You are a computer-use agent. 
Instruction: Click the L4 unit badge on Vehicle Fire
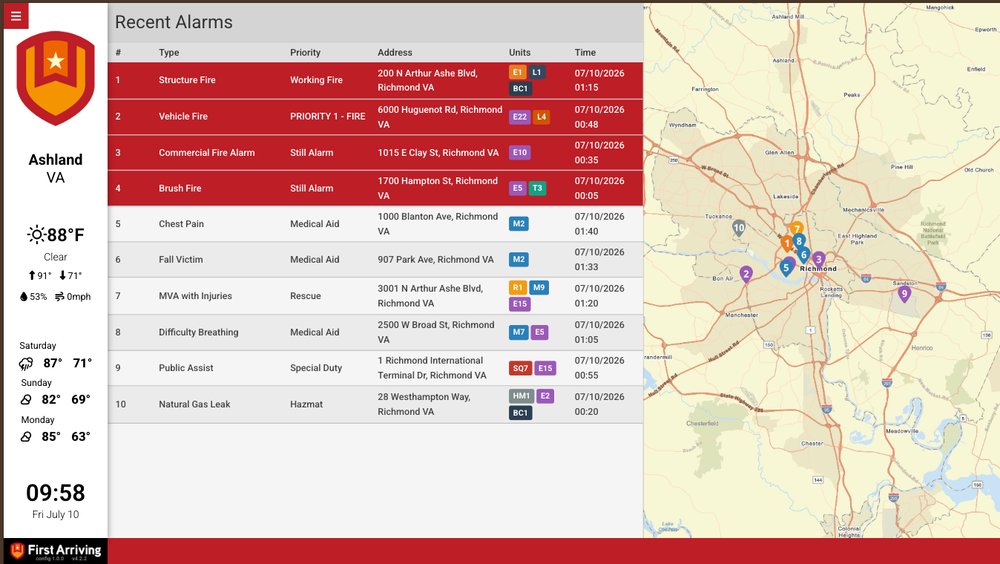[x=541, y=117]
